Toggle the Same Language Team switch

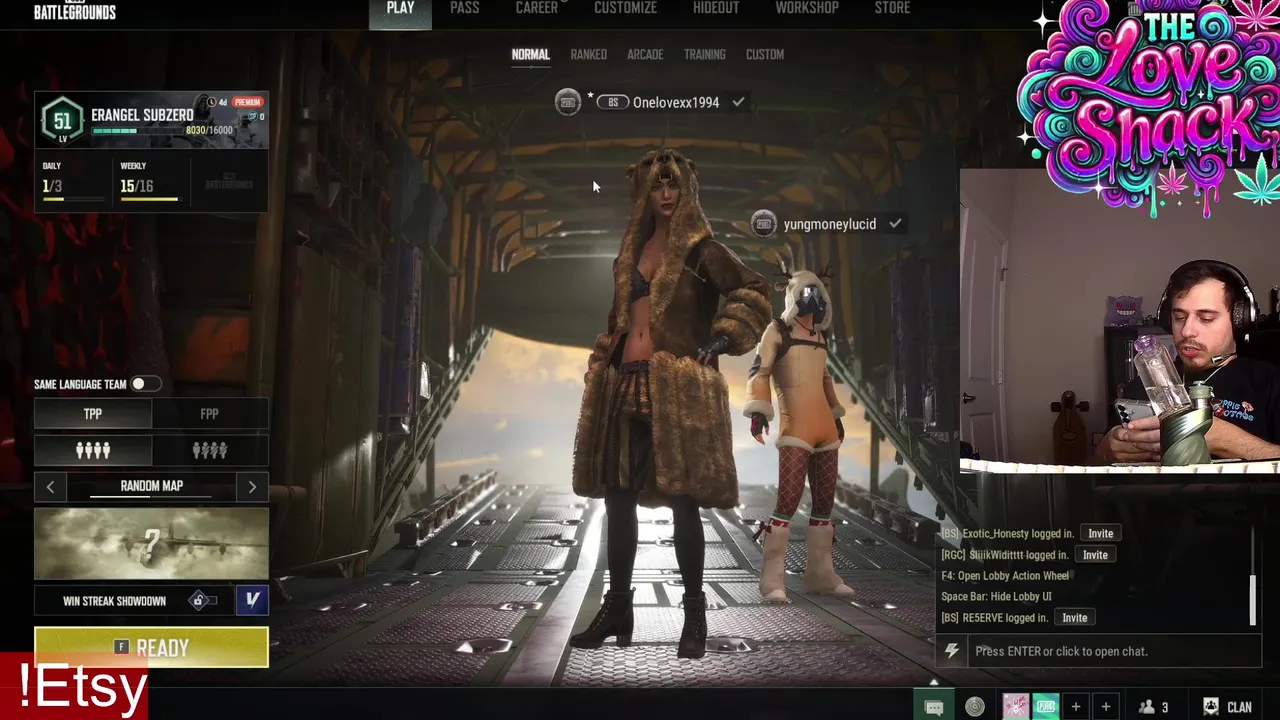[144, 384]
